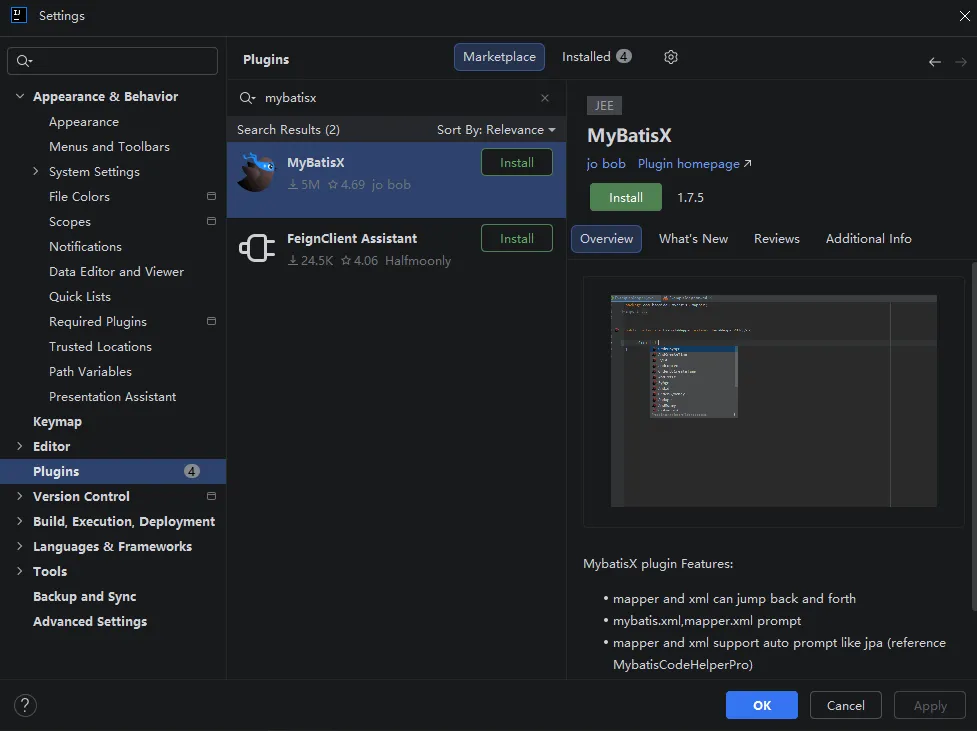Select File Colors settings
The image size is (977, 731).
[x=79, y=196]
